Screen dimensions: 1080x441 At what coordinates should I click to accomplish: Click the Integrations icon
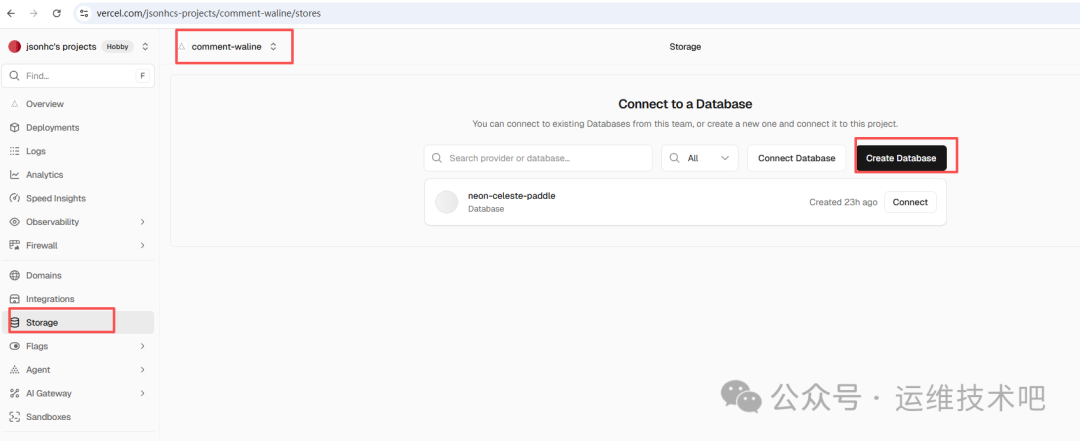pos(14,299)
